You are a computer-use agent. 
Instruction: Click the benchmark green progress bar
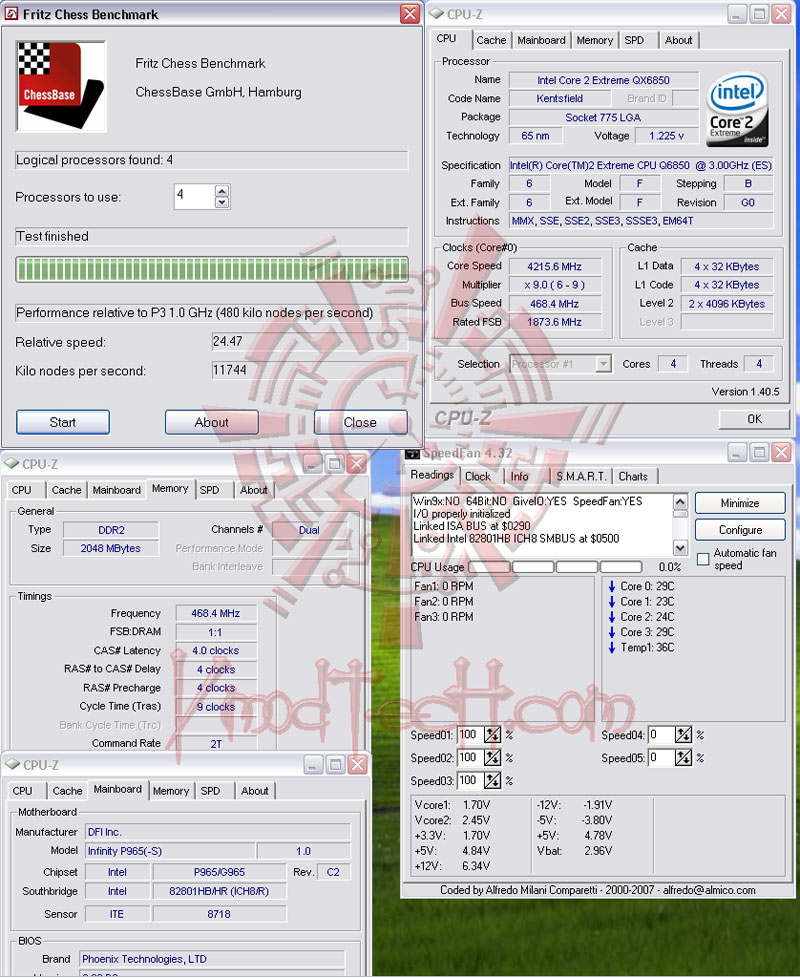point(212,269)
